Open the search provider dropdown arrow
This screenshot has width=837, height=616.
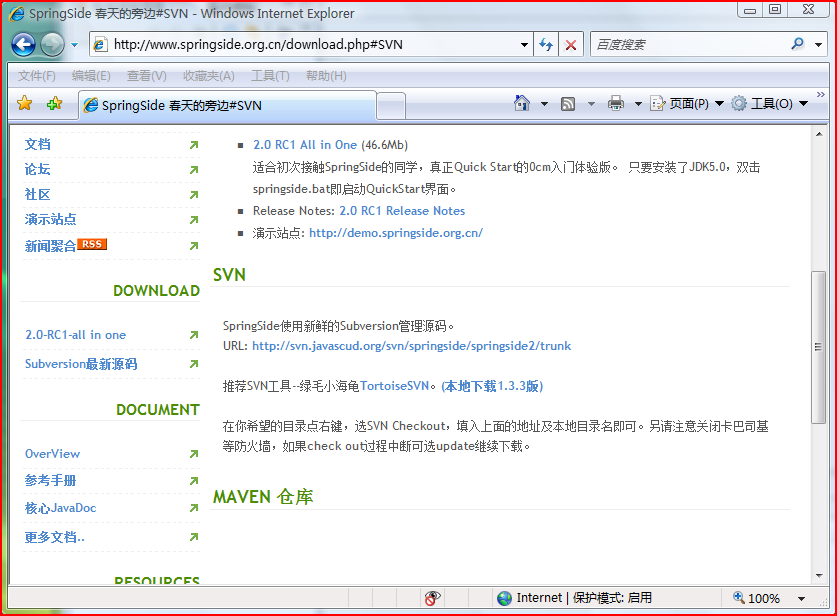[818, 45]
